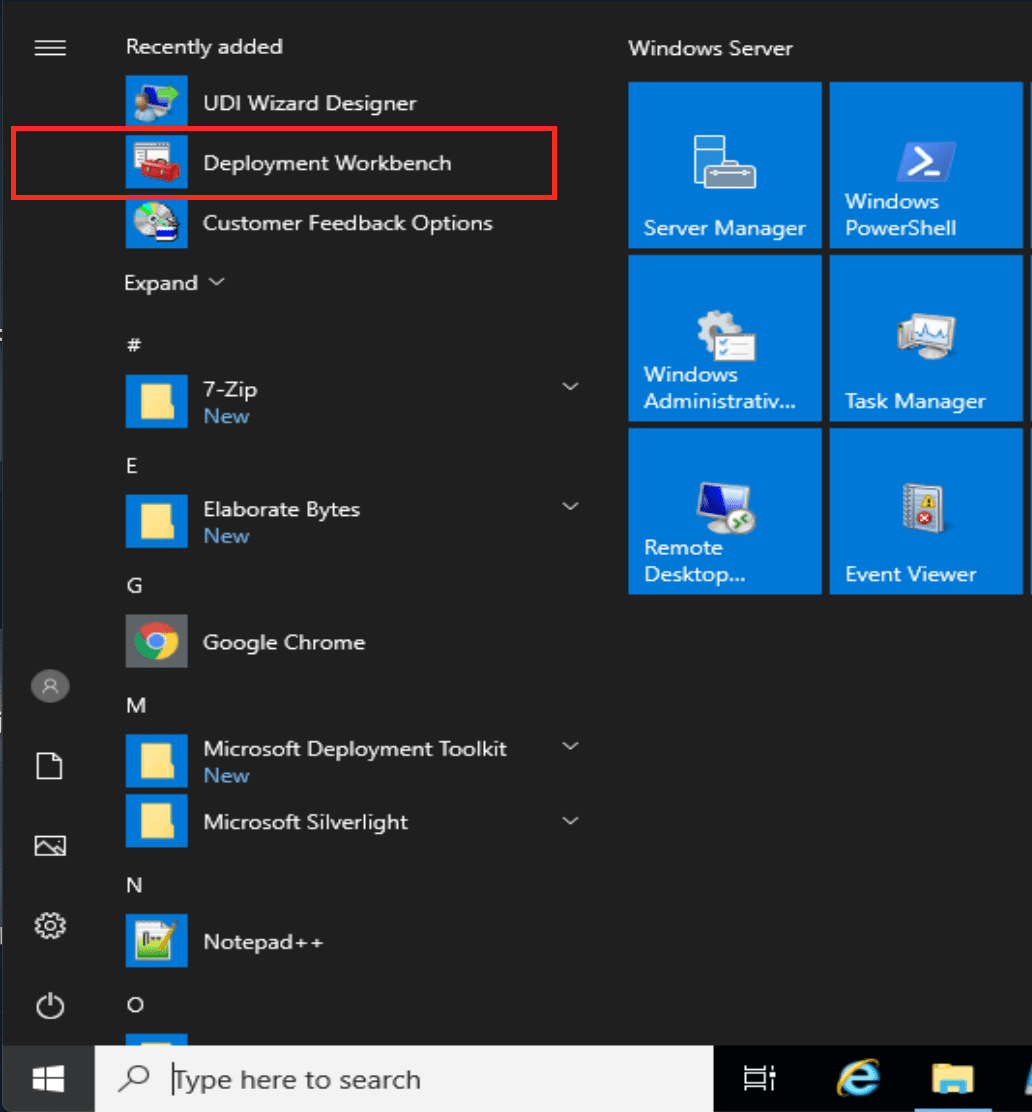Open the Windows PowerShell tile
This screenshot has width=1032, height=1112.
click(x=926, y=165)
